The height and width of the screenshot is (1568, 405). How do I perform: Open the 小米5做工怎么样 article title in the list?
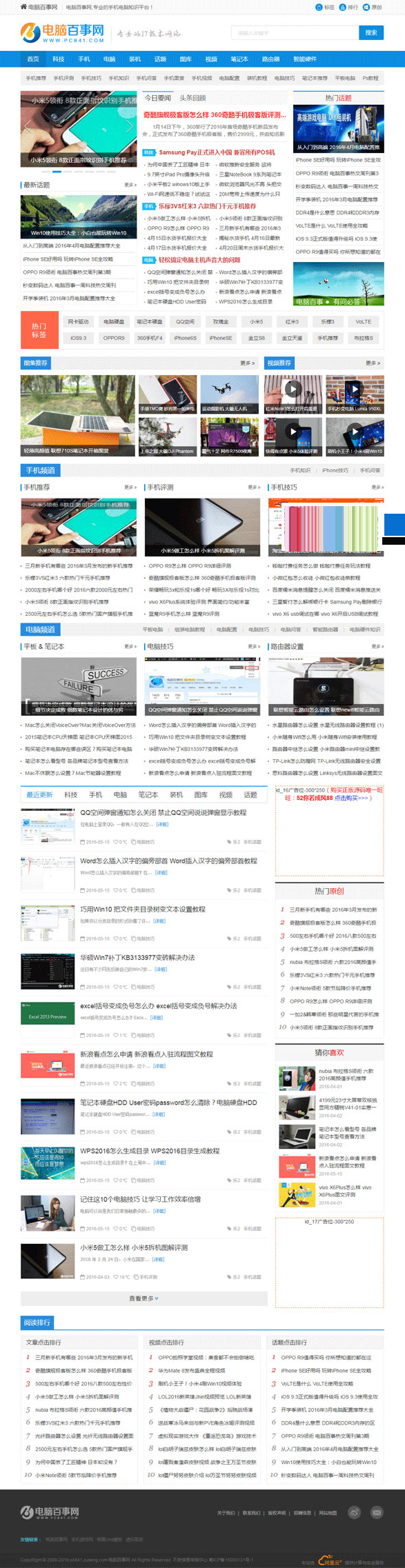[134, 1247]
